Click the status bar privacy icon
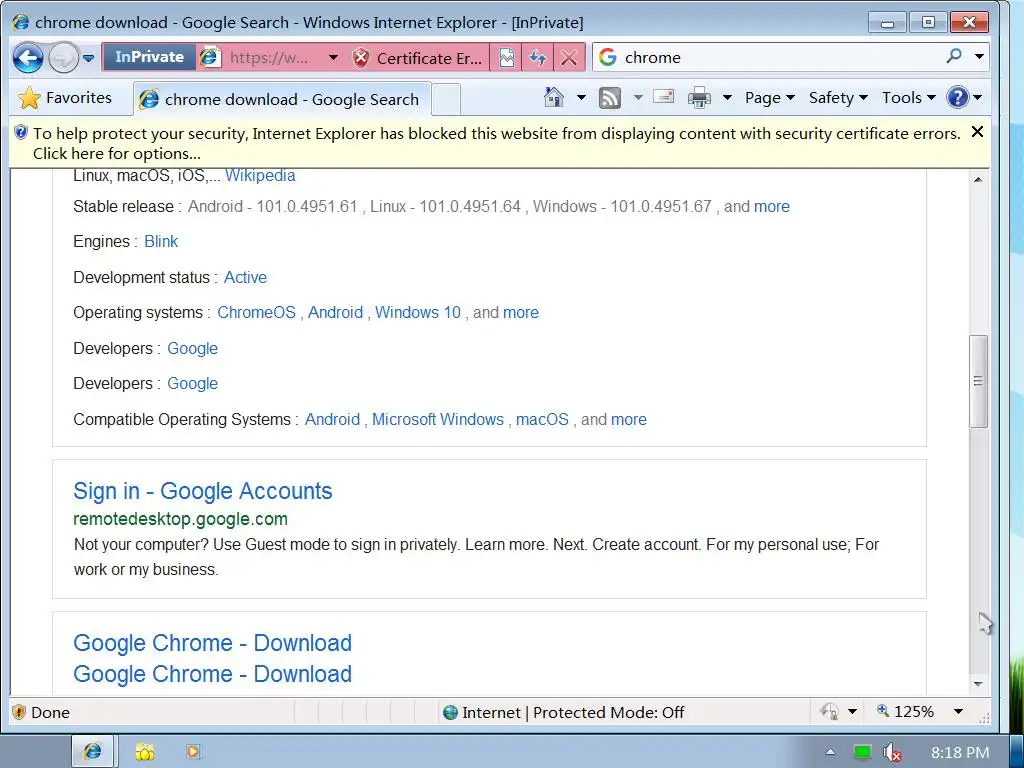The image size is (1024, 768). (x=829, y=711)
